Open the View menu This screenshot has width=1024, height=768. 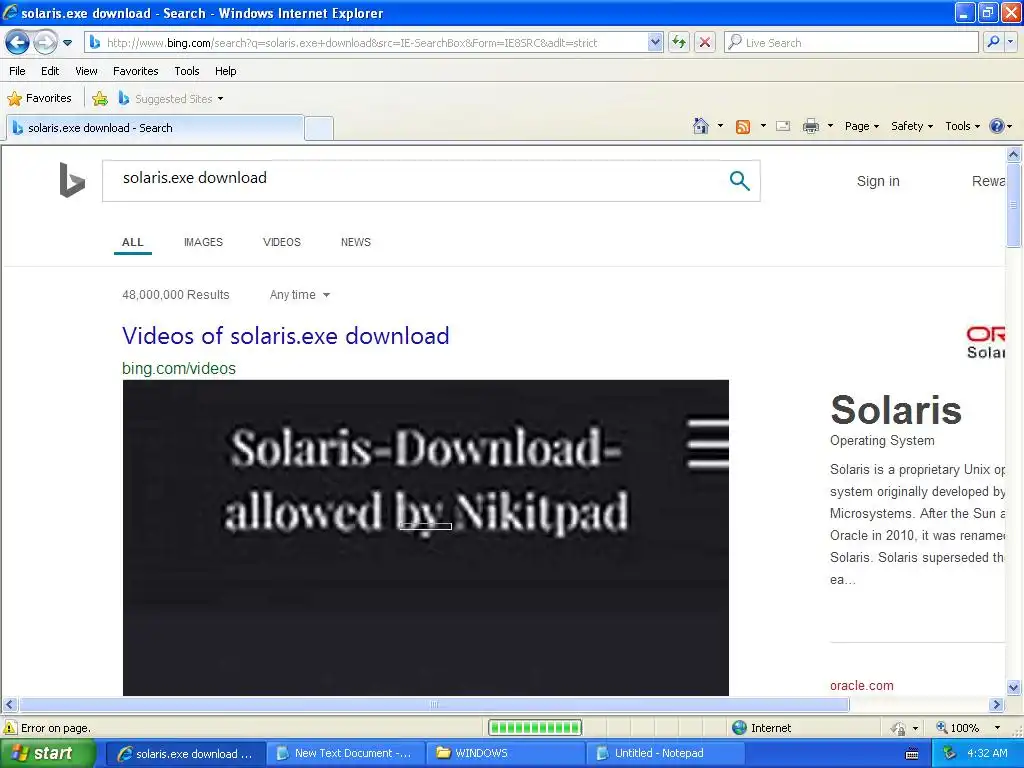click(86, 71)
